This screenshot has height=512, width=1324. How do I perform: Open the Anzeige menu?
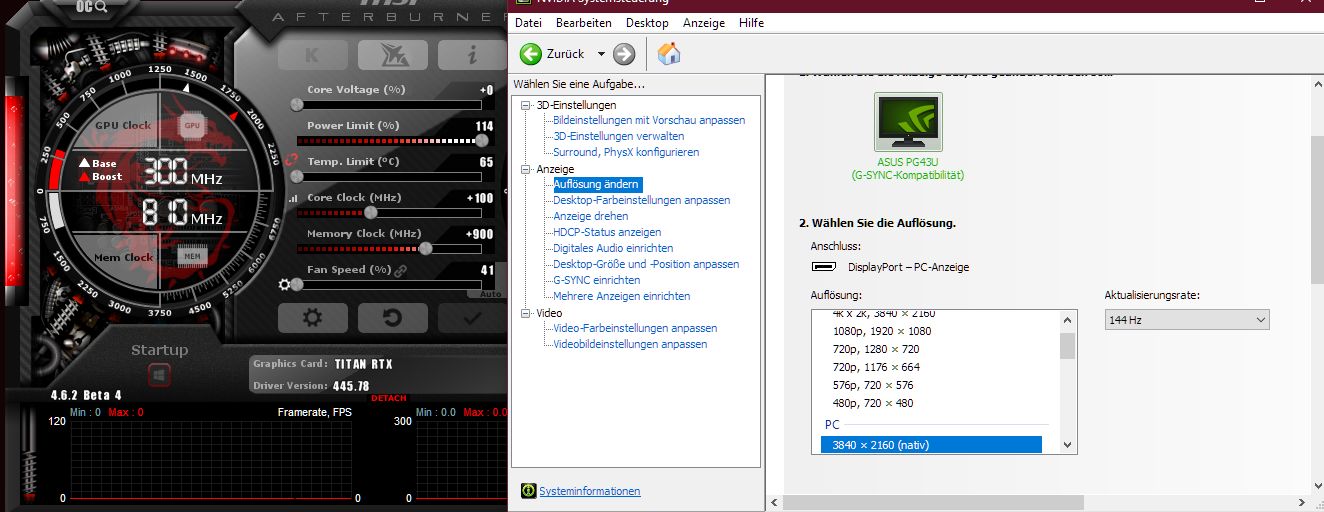[x=704, y=22]
